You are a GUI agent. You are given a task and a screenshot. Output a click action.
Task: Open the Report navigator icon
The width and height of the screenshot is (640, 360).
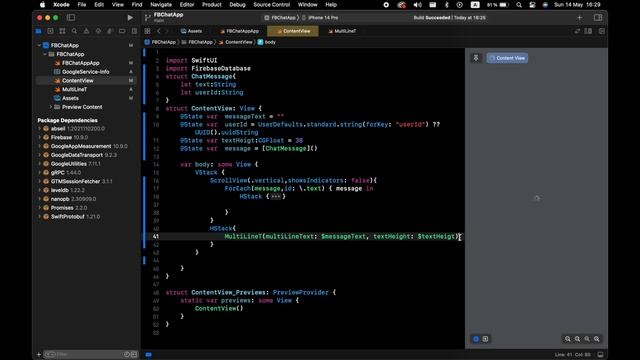click(134, 31)
